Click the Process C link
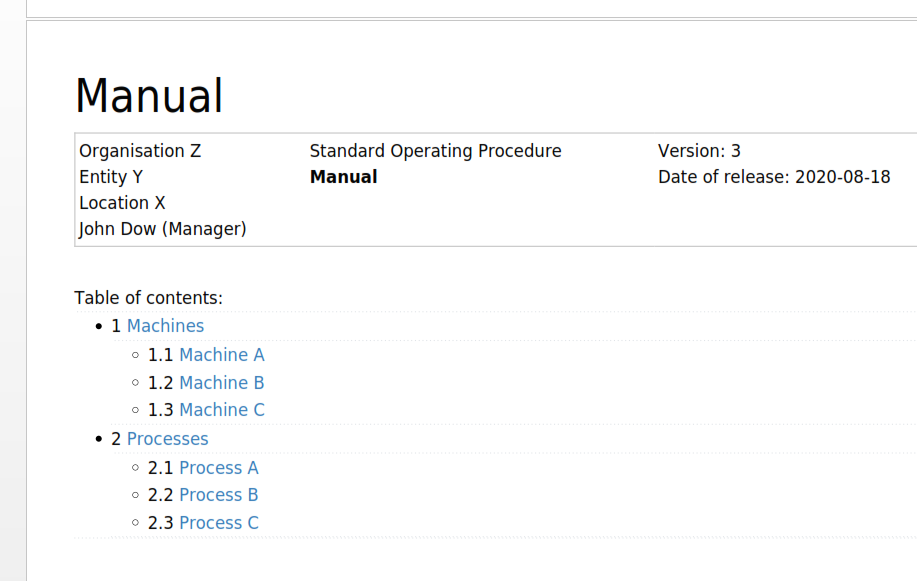Image resolution: width=917 pixels, height=581 pixels. [219, 522]
